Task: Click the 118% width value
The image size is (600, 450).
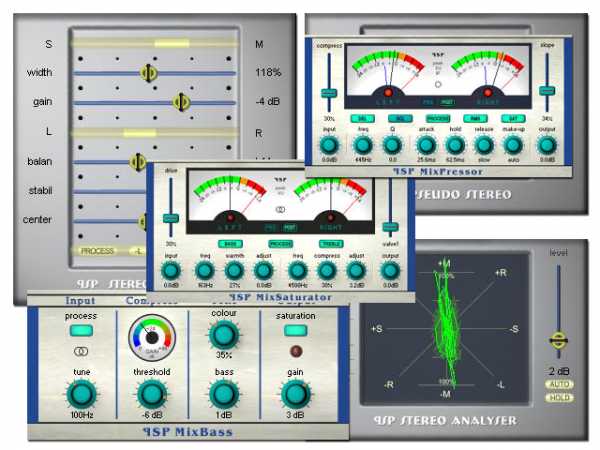Action: tap(268, 72)
